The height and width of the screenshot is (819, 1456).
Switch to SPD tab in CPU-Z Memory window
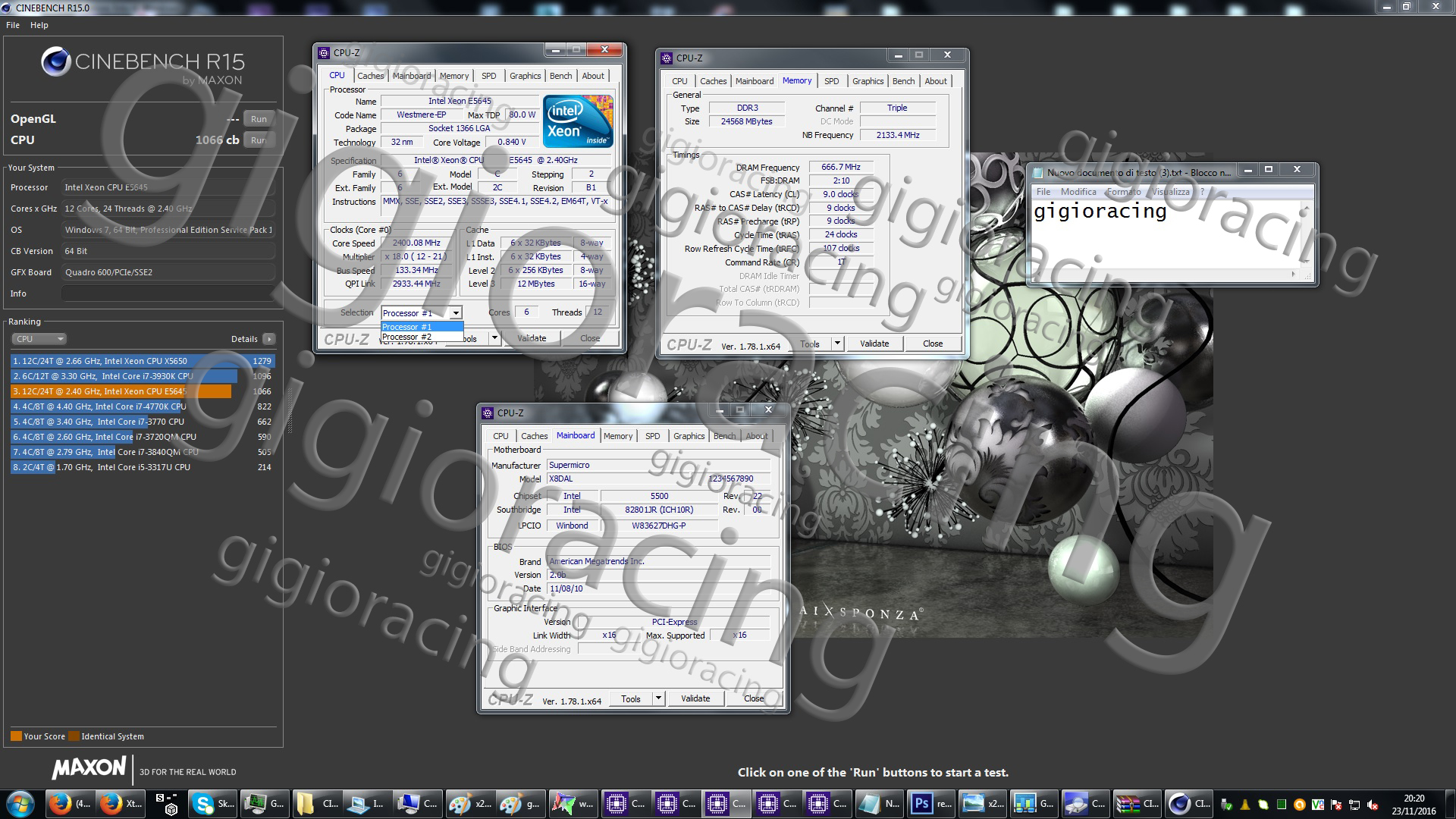pyautogui.click(x=832, y=81)
